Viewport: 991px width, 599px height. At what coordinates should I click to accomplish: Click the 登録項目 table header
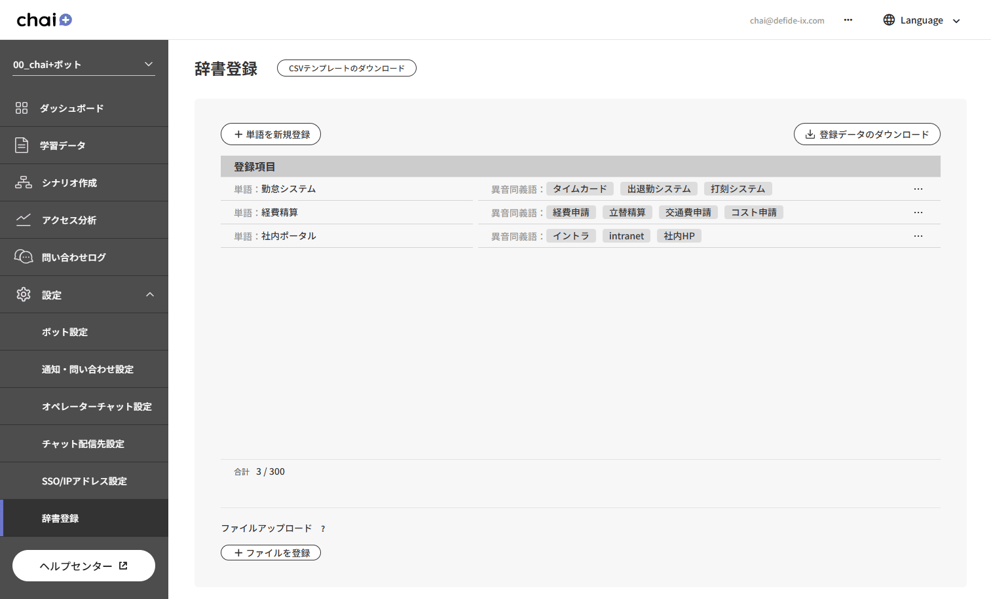click(x=580, y=167)
